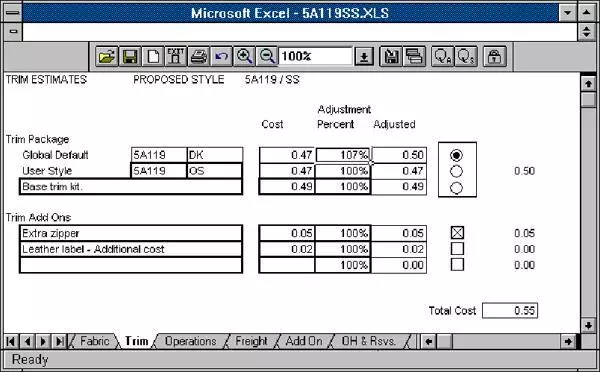The image size is (600, 372).
Task: Click the Ready status bar text
Action: [x=30, y=360]
